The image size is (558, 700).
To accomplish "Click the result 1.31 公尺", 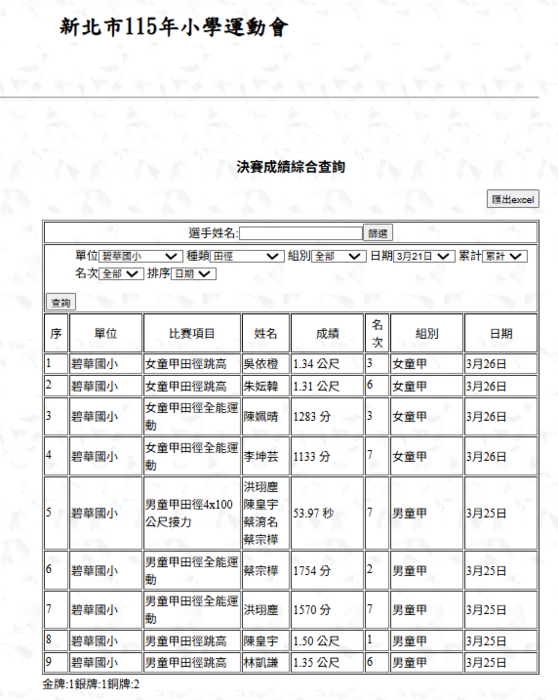I will pos(316,386).
